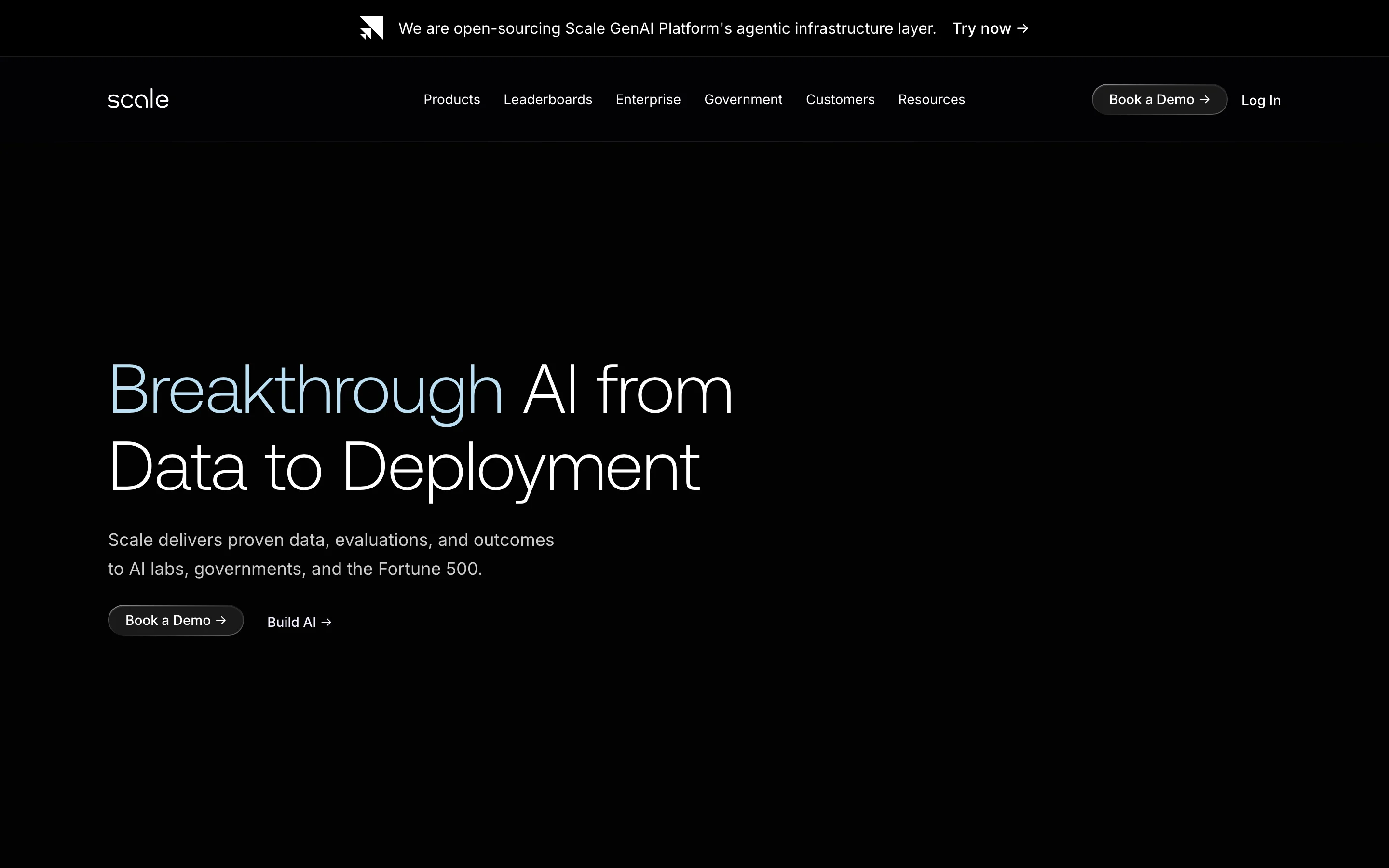This screenshot has width=1389, height=868.
Task: Click the Try now link in banner
Action: (981, 28)
